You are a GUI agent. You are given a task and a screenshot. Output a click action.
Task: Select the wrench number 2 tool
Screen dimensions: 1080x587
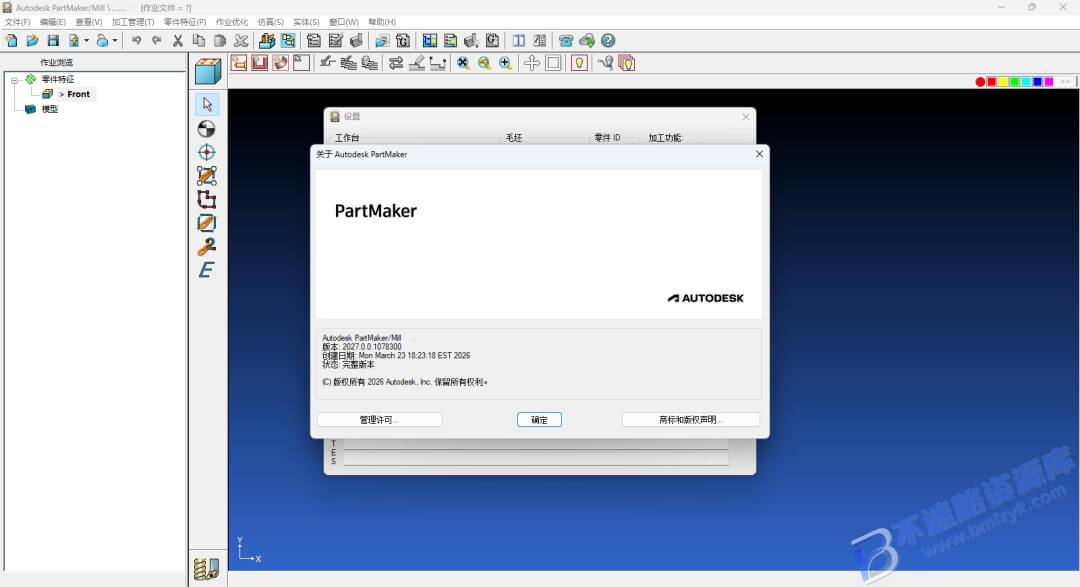tap(207, 246)
